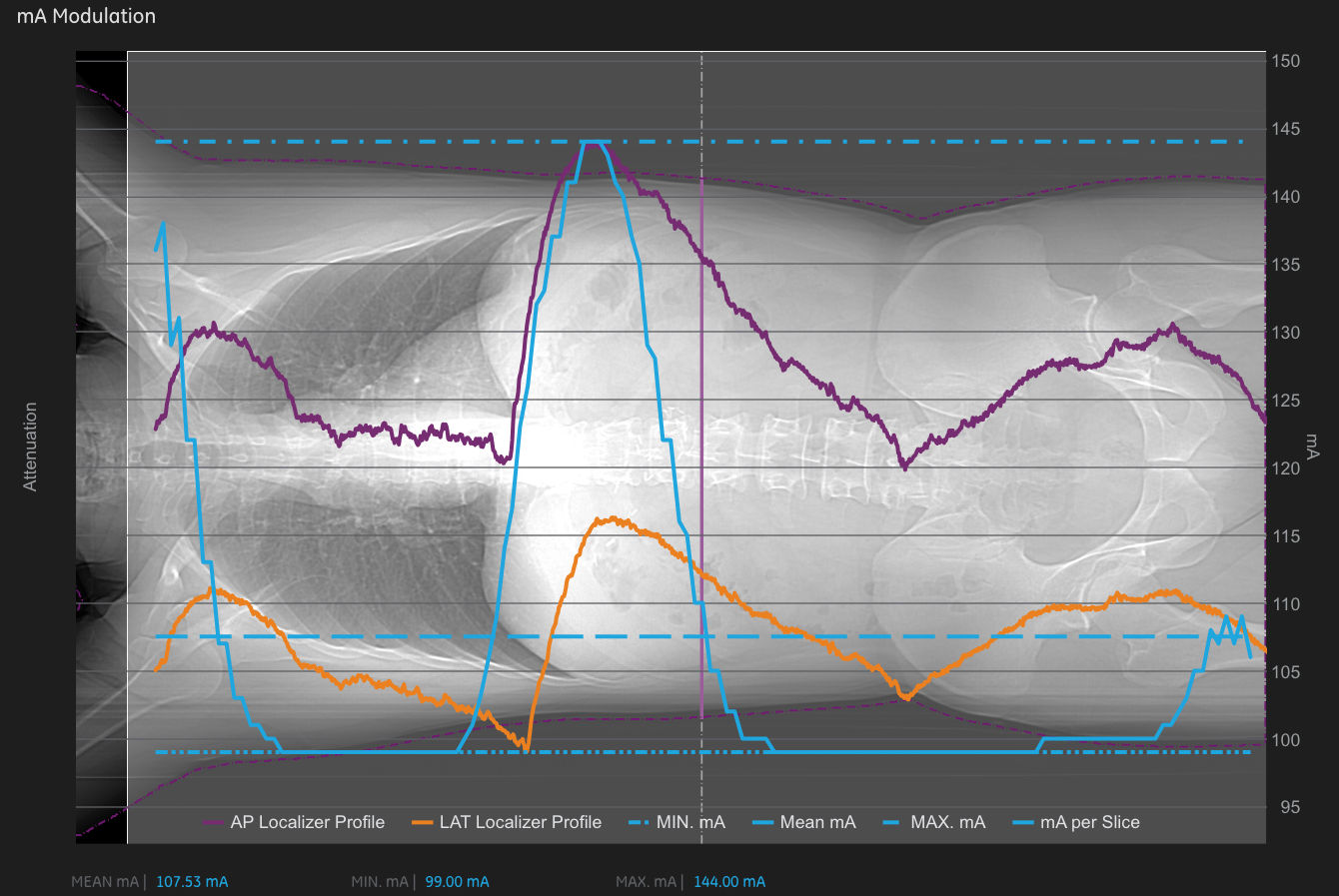
Task: Click the 145 tick on mA axis
Action: (x=1285, y=129)
